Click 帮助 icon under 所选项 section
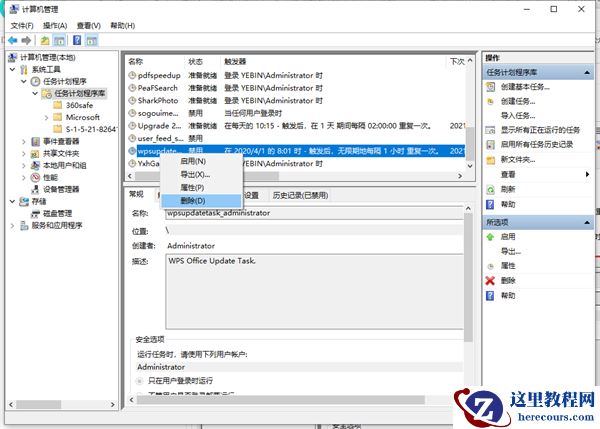Image resolution: width=600 pixels, height=429 pixels. (x=491, y=295)
